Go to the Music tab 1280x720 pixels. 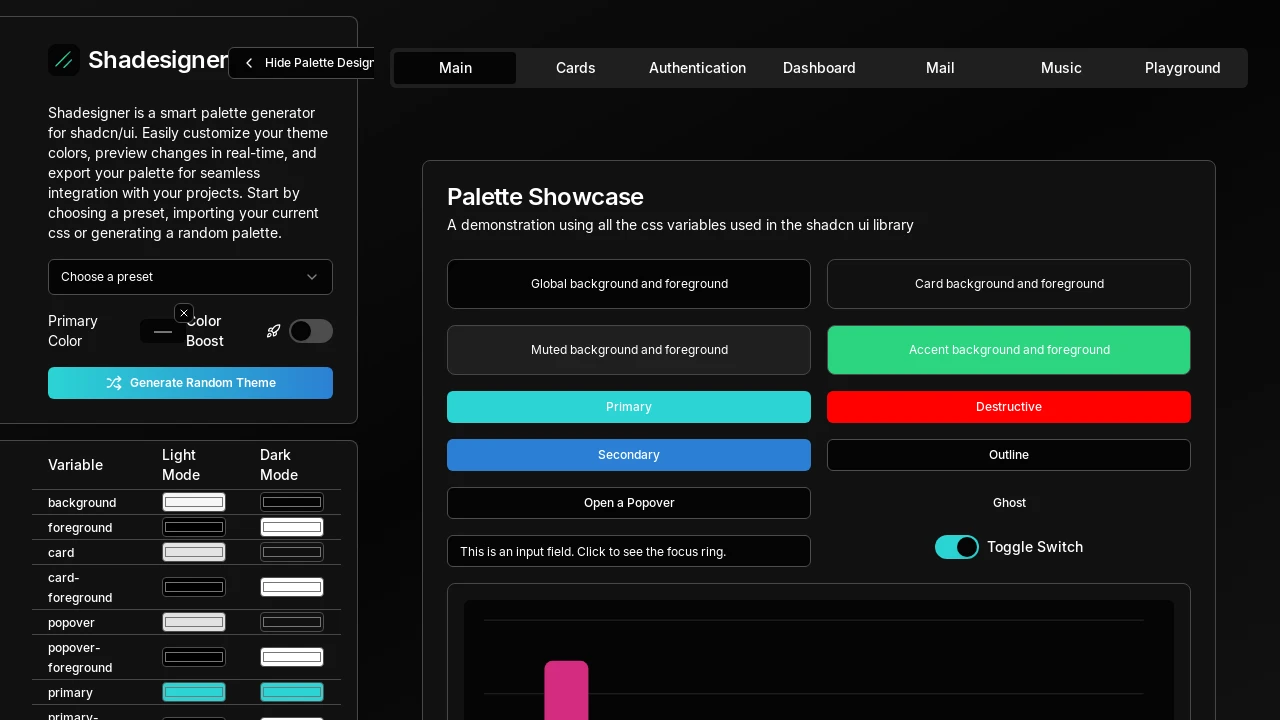coord(1061,68)
